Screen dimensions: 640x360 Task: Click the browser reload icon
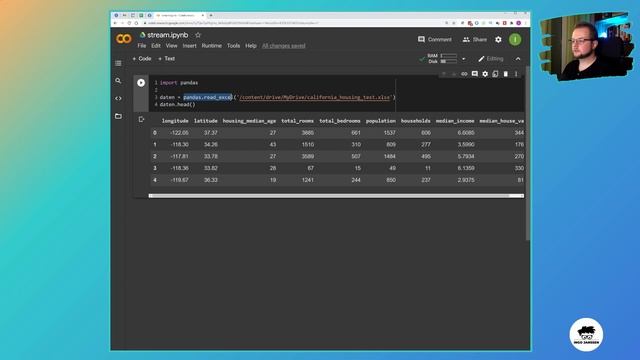(129, 23)
